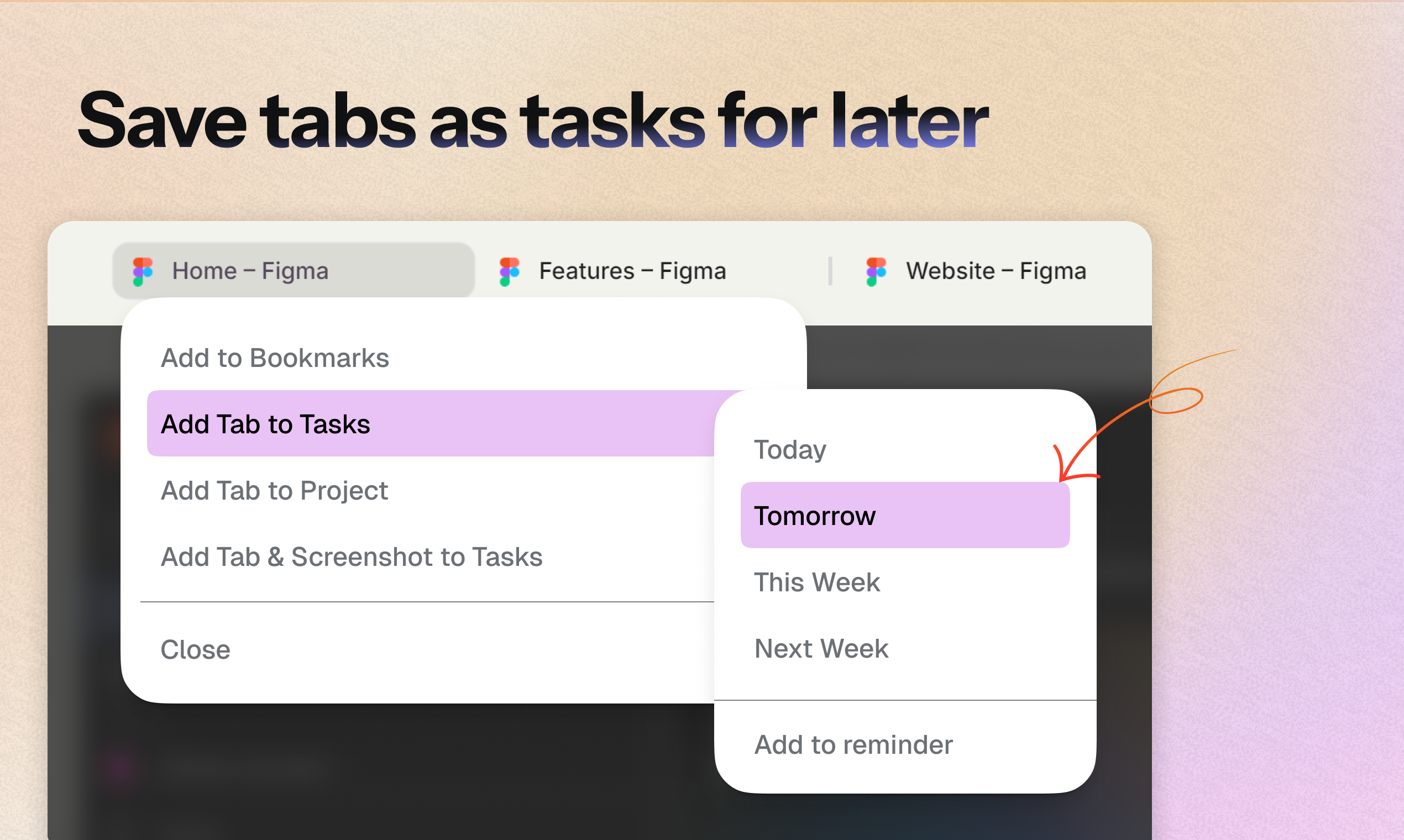Click the Figma icon on Home tab
The height and width of the screenshot is (840, 1404).
pyautogui.click(x=142, y=271)
